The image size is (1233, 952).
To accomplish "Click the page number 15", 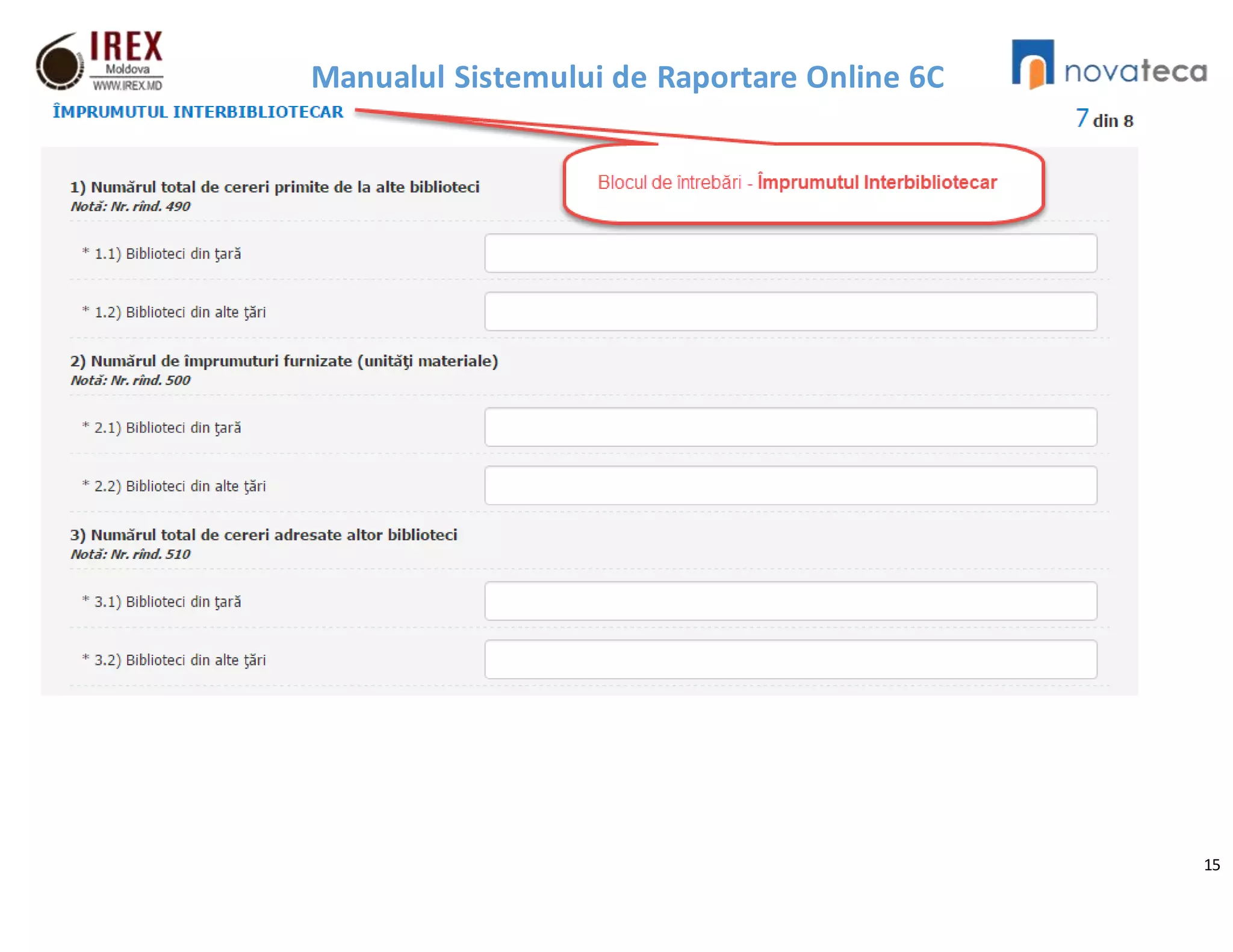I will tap(1212, 865).
